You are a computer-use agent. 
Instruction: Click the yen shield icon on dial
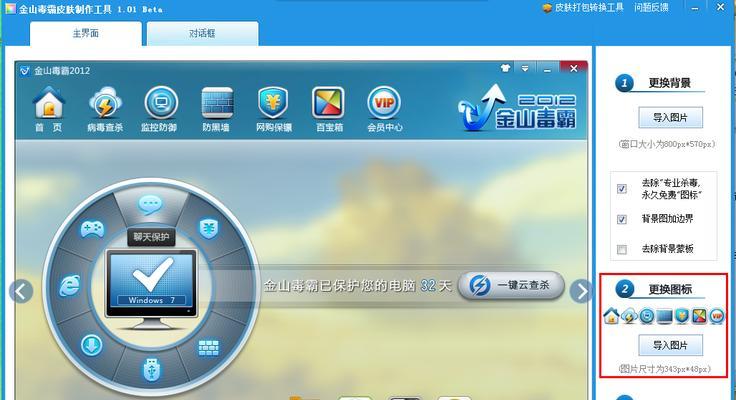(x=208, y=229)
